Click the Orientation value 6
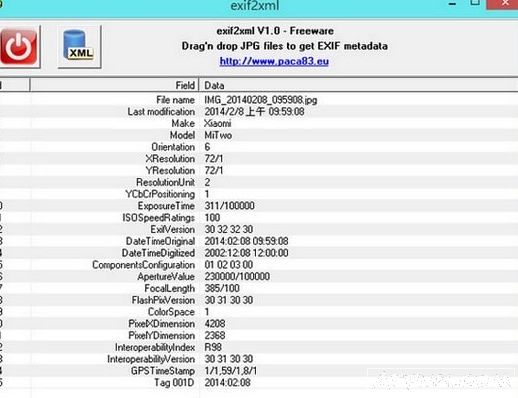The height and width of the screenshot is (398, 518). click(x=207, y=147)
